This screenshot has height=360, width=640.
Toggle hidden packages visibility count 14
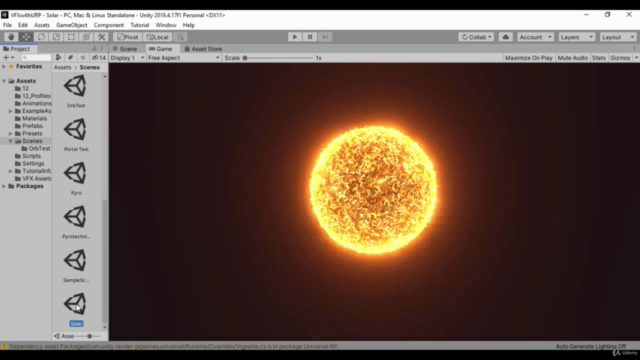[98, 58]
